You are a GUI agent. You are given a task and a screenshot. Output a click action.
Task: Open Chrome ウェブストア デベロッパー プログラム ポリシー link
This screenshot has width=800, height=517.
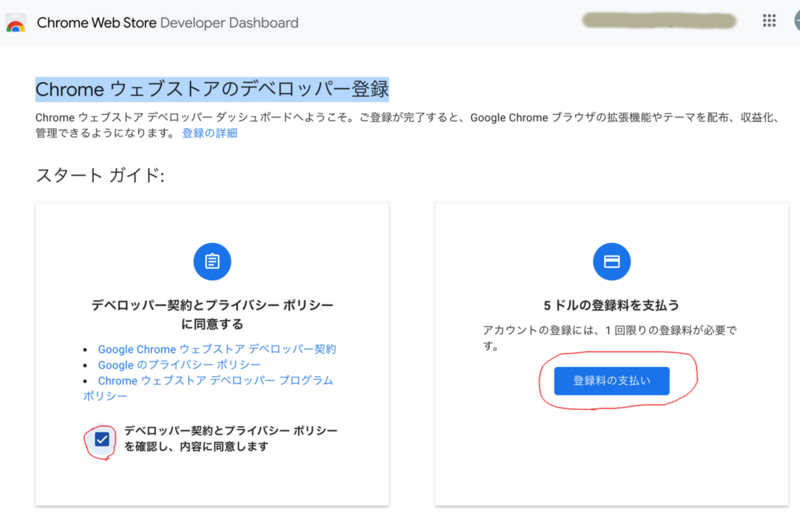(x=208, y=388)
